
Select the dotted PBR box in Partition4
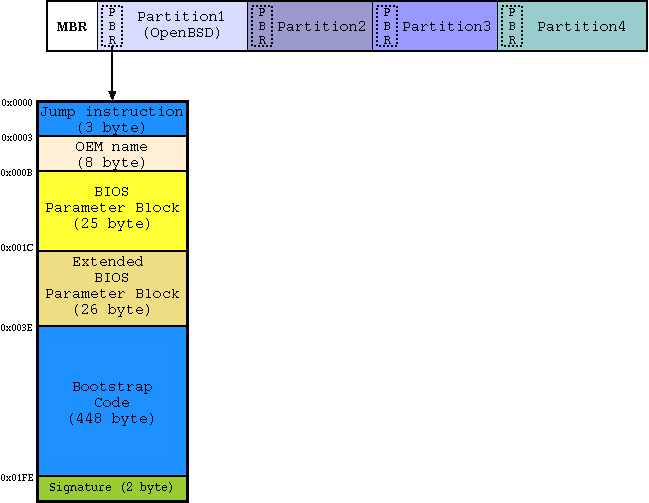pos(511,27)
